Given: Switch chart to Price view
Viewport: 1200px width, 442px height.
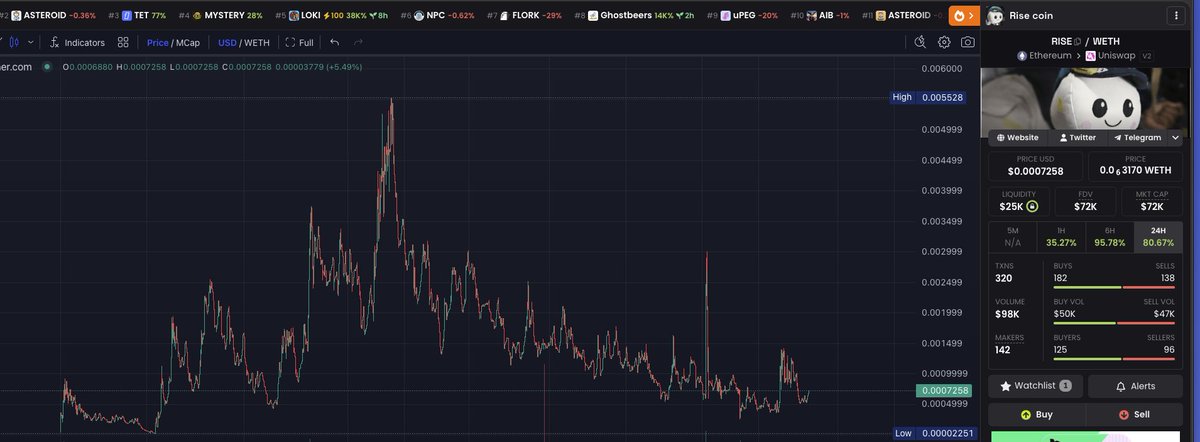Looking at the screenshot, I should (158, 43).
